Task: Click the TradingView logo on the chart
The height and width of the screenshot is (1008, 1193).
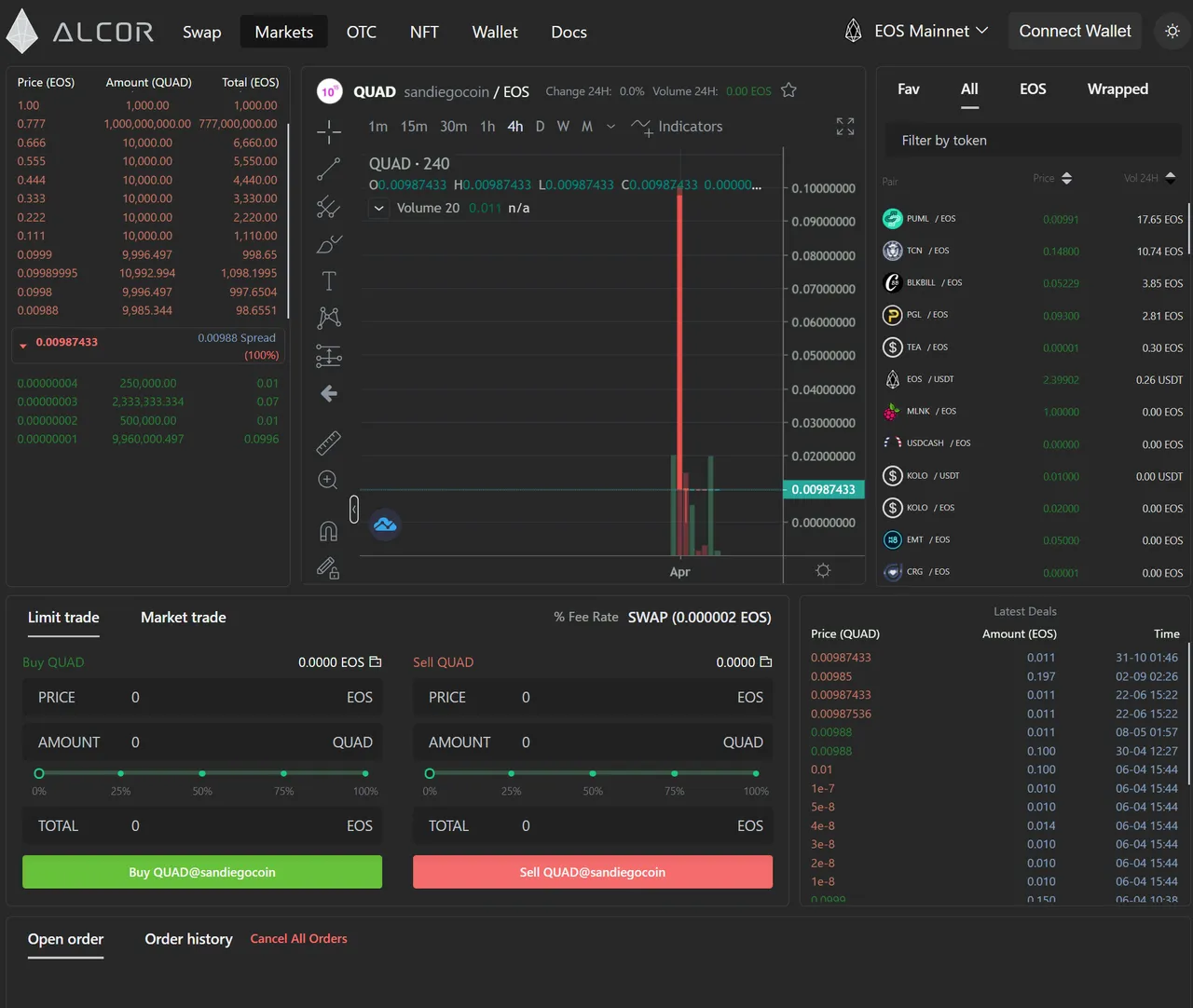Action: [x=385, y=525]
